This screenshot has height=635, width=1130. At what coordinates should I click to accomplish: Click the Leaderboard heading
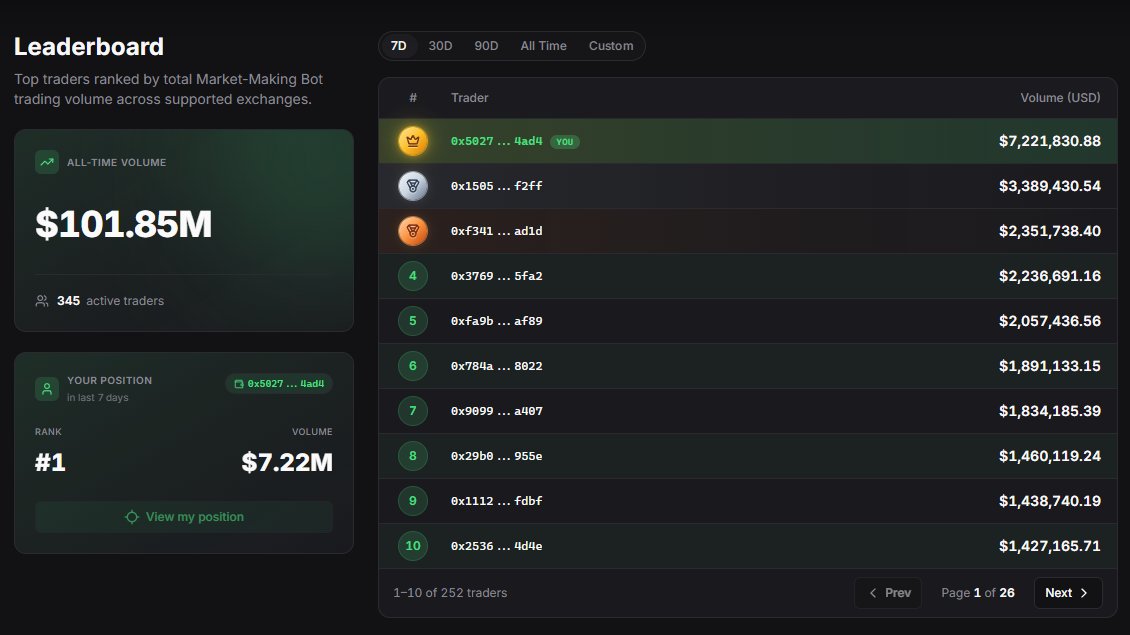coord(89,47)
